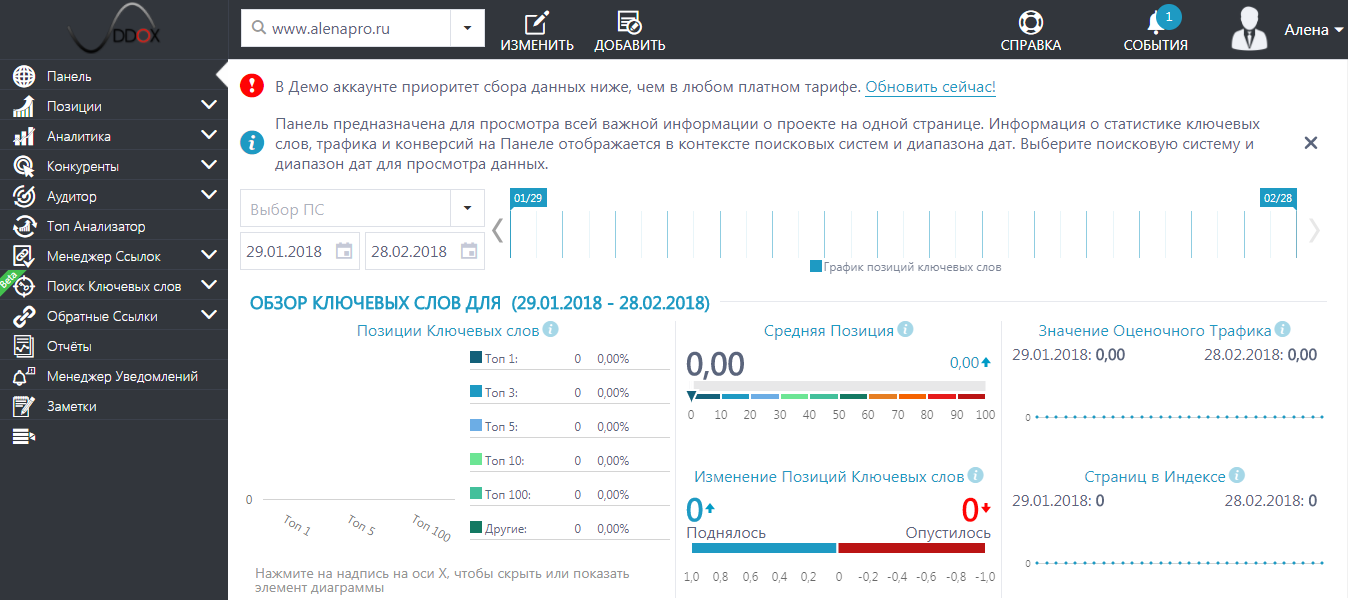Click the 02/28 timeline range handle
The height and width of the screenshot is (600, 1348).
coord(1278,198)
